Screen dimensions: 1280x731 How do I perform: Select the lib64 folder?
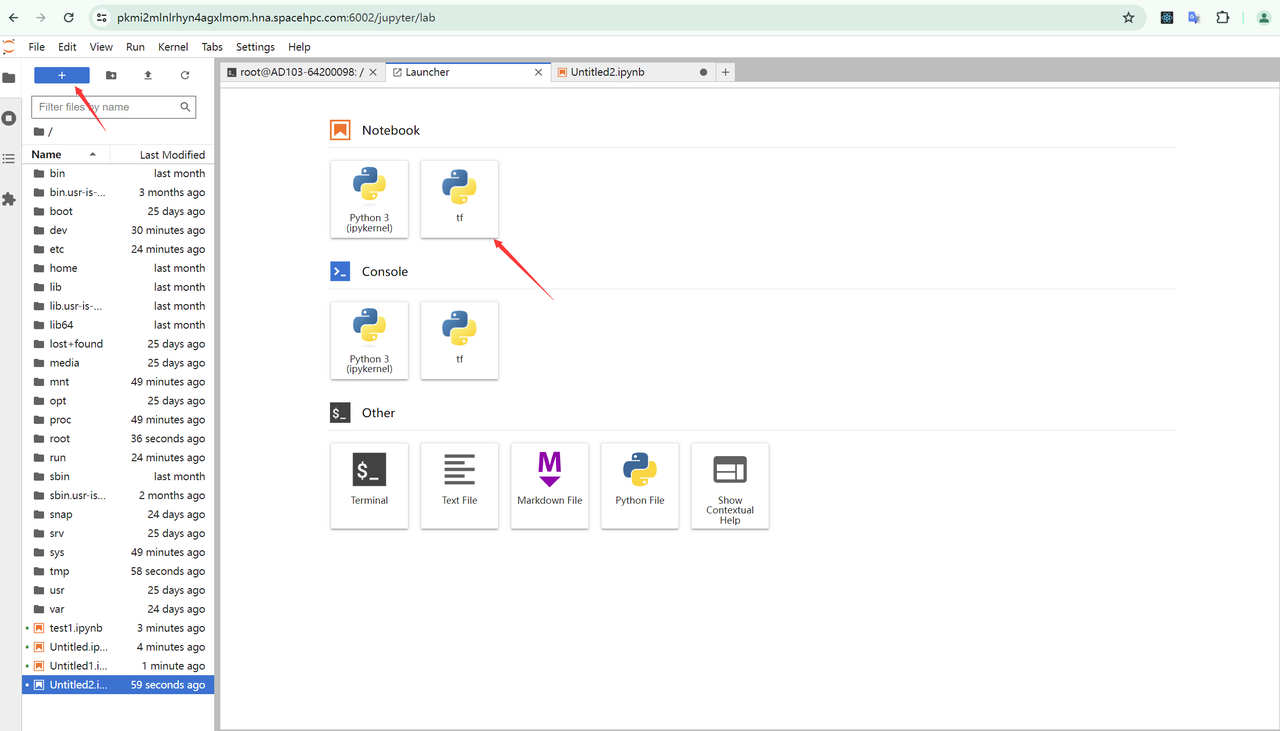(118, 325)
